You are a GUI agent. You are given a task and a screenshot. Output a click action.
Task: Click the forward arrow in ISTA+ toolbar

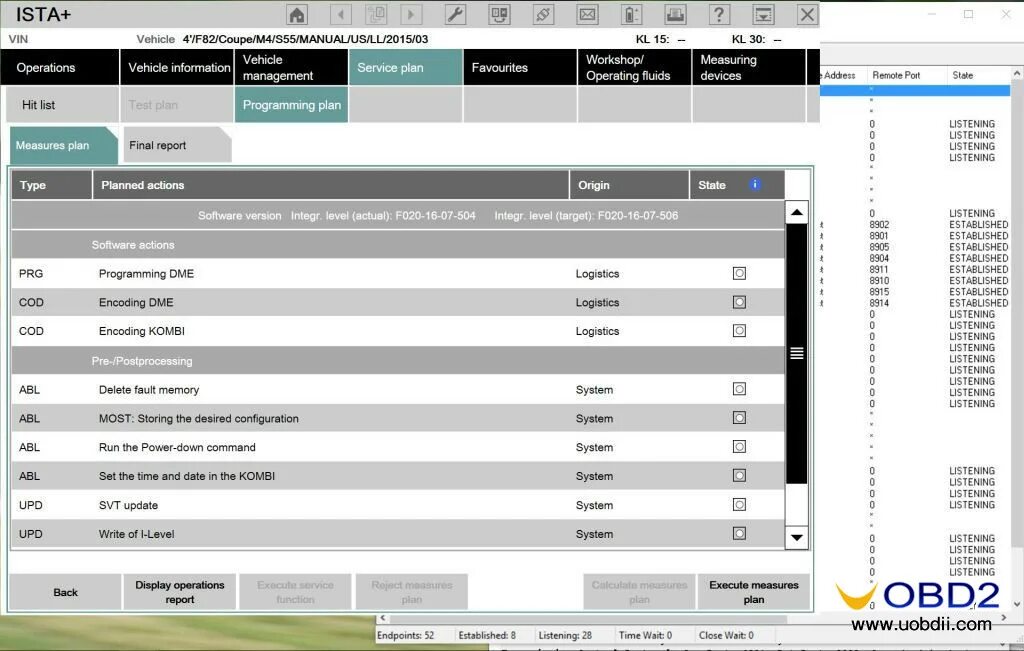click(411, 14)
